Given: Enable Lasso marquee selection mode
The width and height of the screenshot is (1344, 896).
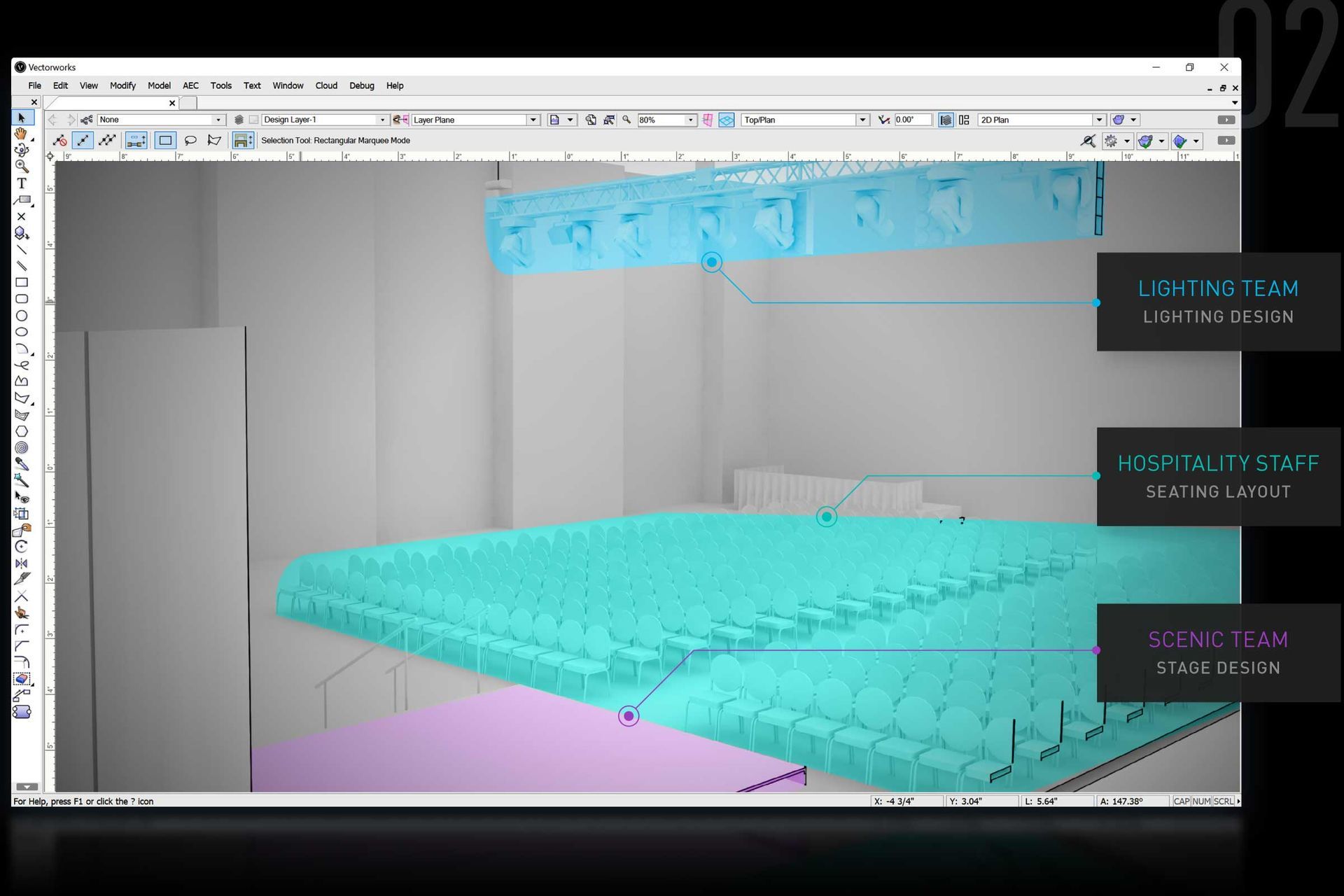Looking at the screenshot, I should coord(190,141).
